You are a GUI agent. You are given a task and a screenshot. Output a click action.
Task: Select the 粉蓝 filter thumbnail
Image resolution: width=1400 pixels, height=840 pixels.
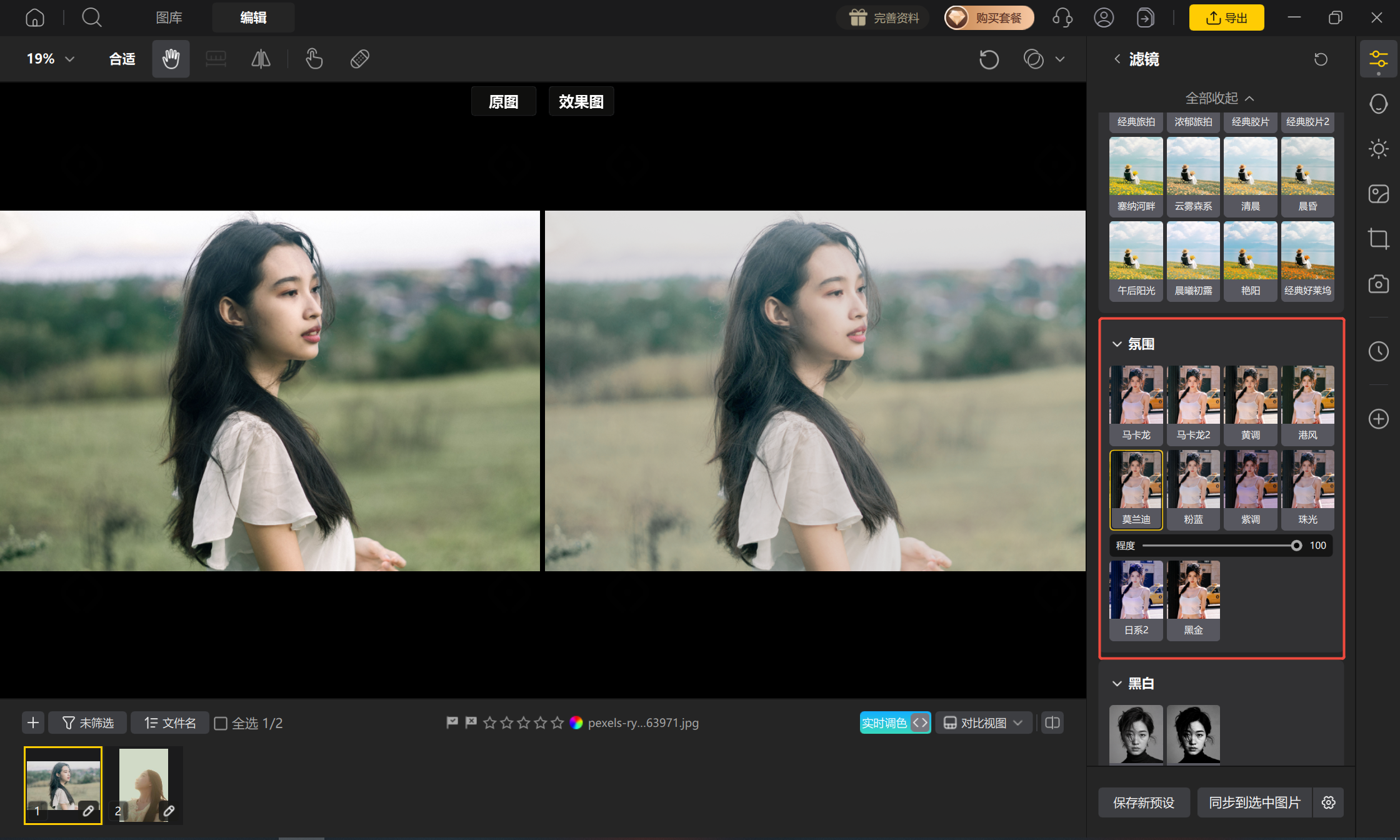click(x=1193, y=490)
